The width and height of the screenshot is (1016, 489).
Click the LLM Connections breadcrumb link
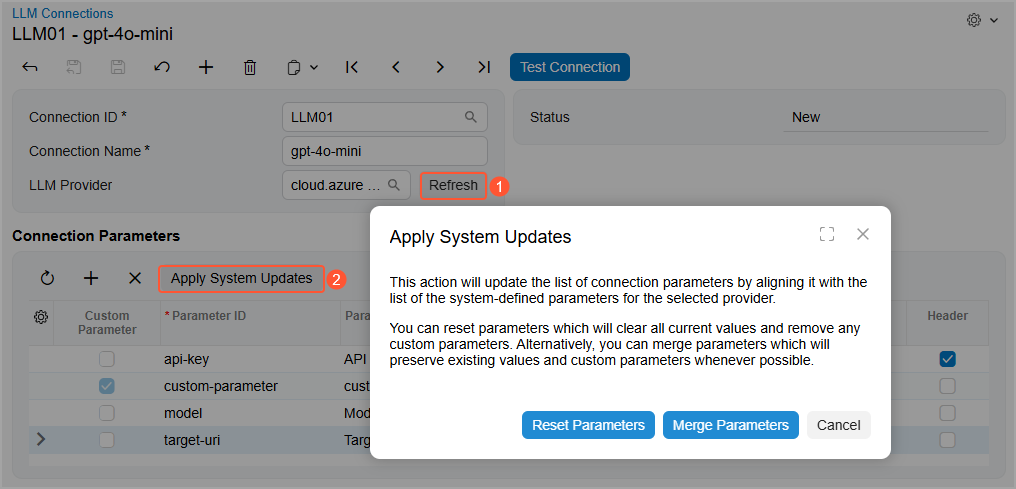62,13
